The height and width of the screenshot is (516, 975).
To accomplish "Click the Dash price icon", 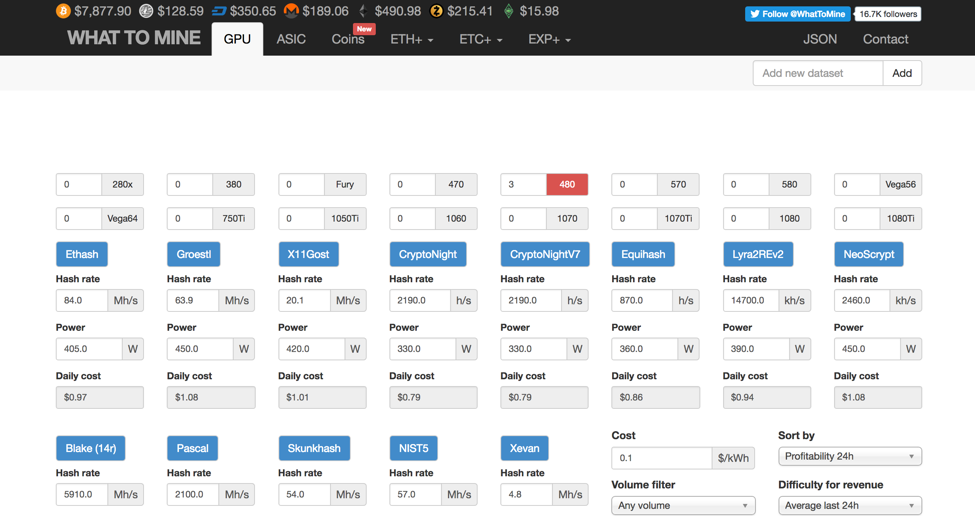I will click(219, 11).
